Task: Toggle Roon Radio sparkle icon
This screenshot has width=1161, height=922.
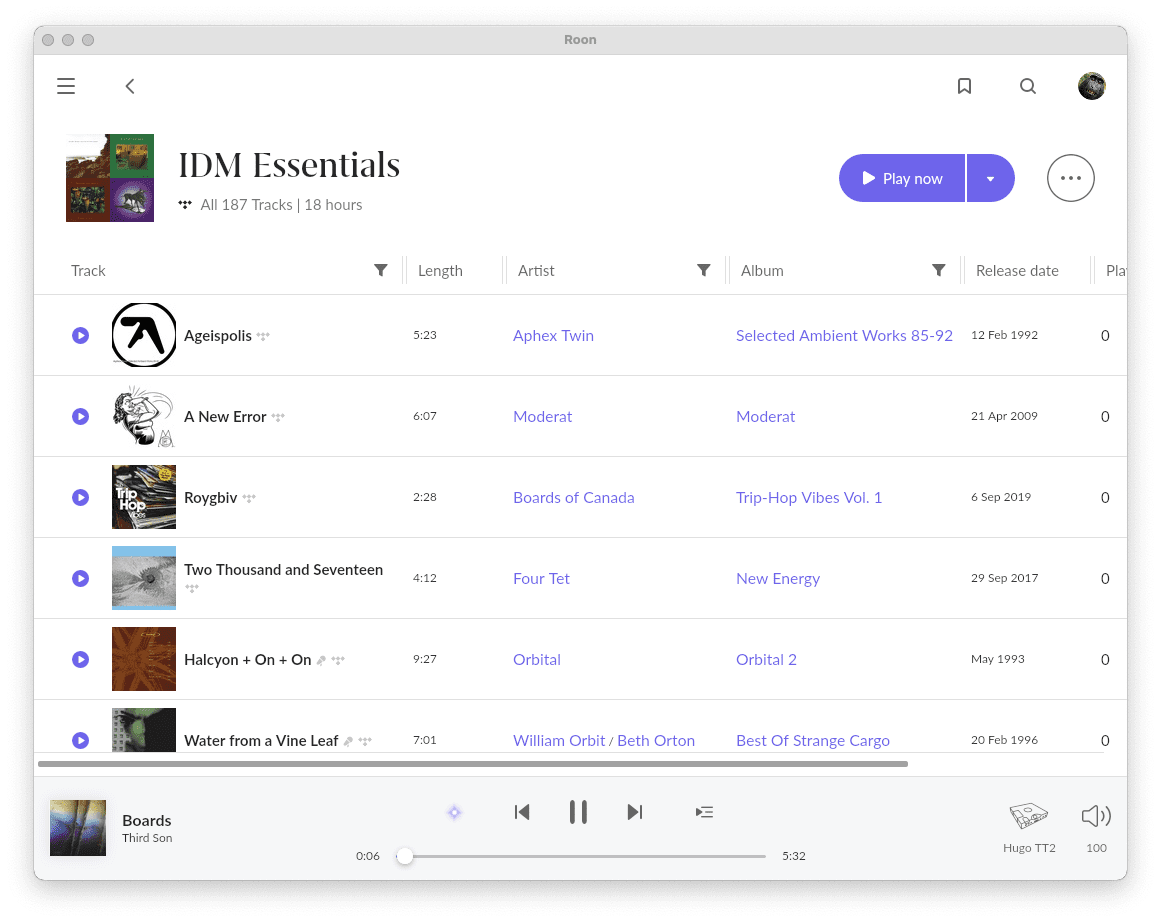Action: pyautogui.click(x=454, y=812)
